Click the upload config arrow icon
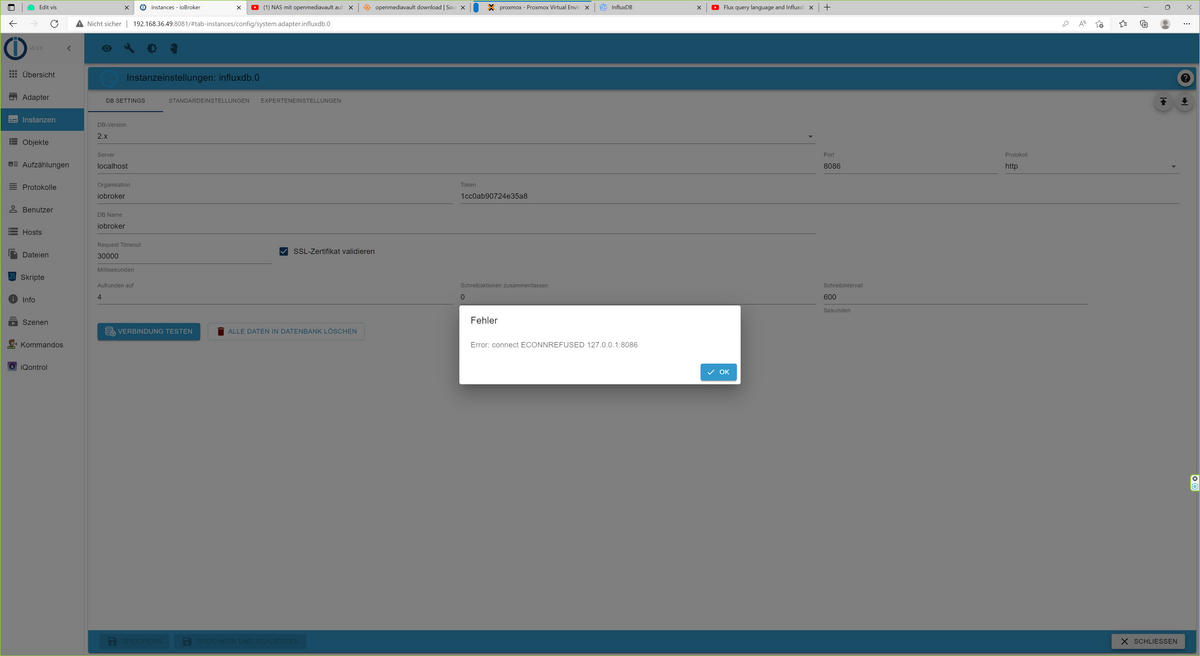The image size is (1200, 656). 1163,101
